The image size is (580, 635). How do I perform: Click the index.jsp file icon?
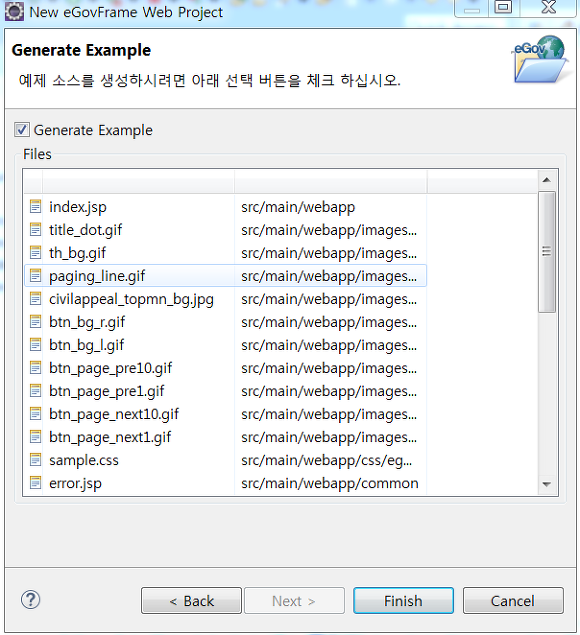click(x=36, y=207)
